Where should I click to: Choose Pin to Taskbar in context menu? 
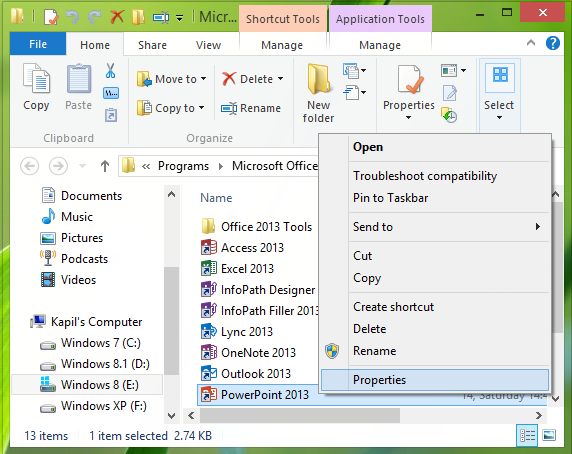(x=434, y=198)
